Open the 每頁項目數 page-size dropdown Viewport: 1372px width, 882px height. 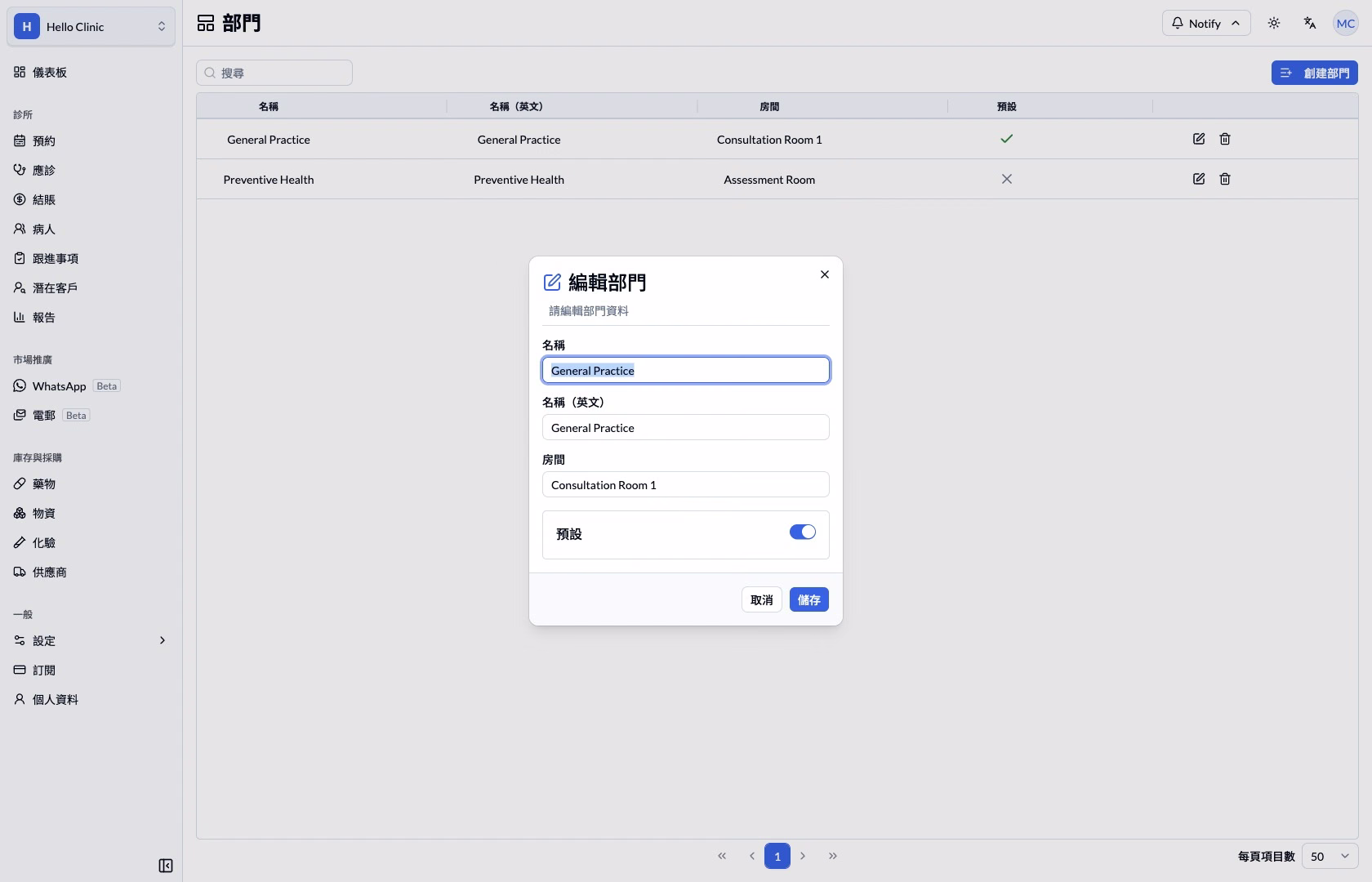click(x=1330, y=856)
